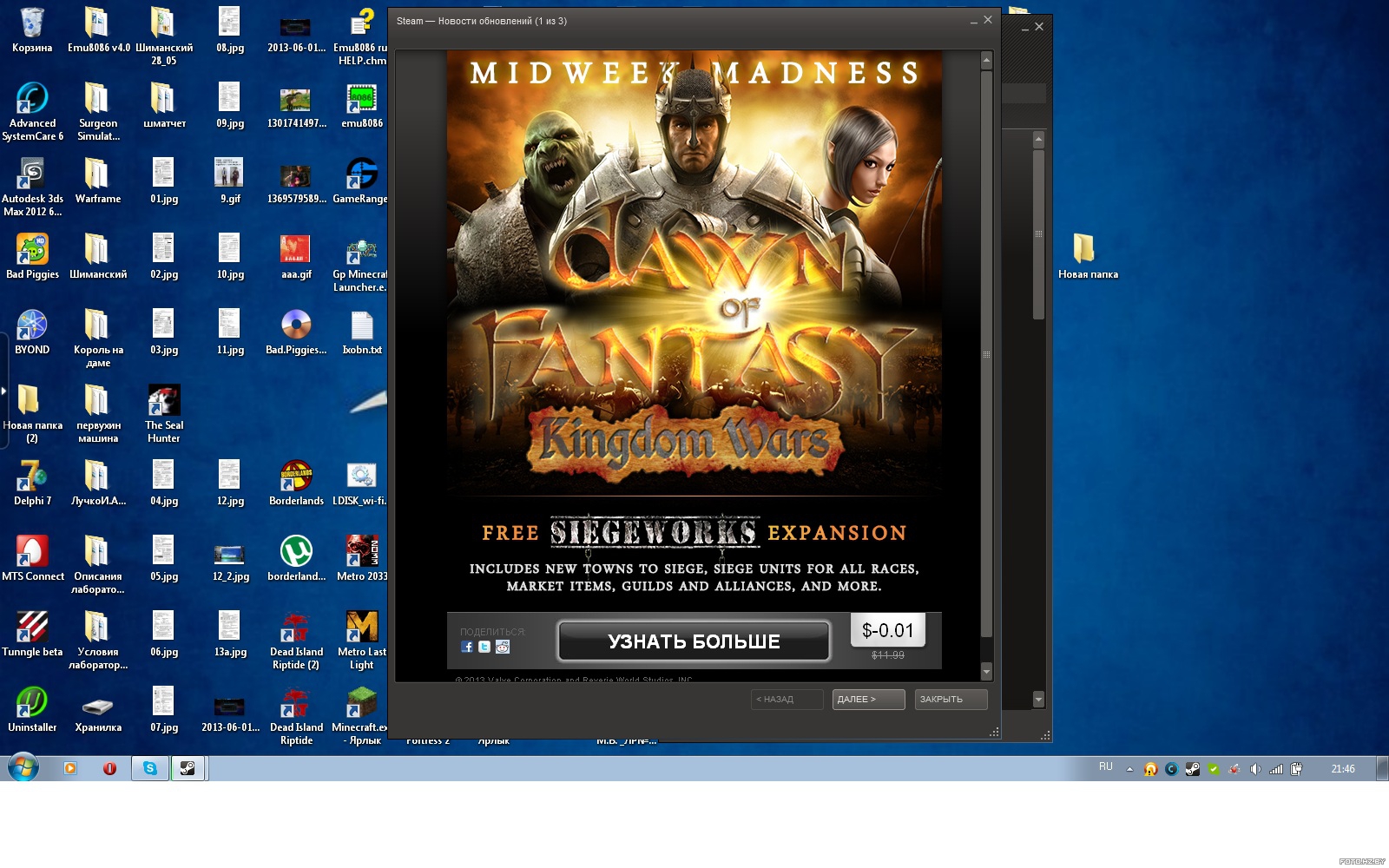Open Tunngle beta shortcut
Screen dimensions: 1389x868
[32, 635]
